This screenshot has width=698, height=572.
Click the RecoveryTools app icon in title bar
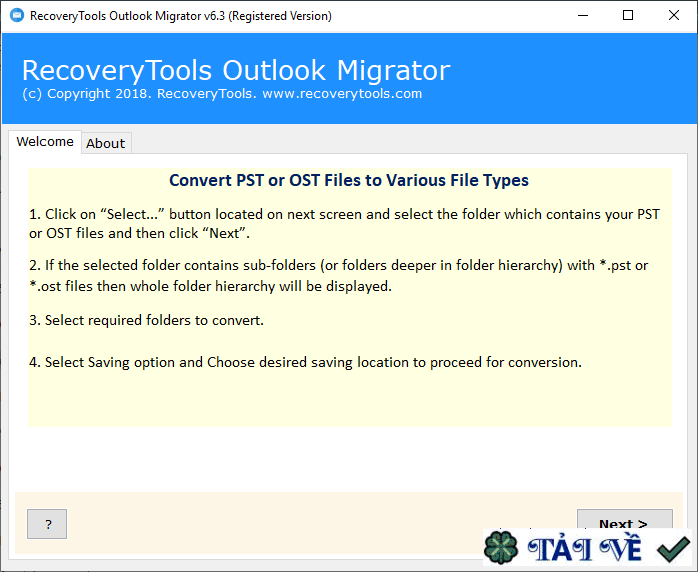point(17,16)
